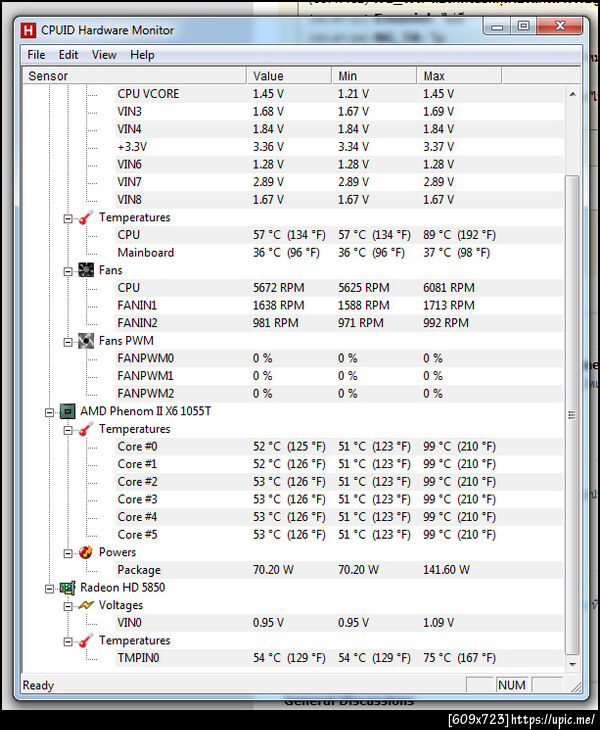Select the Core #1 temperature row

click(339, 464)
